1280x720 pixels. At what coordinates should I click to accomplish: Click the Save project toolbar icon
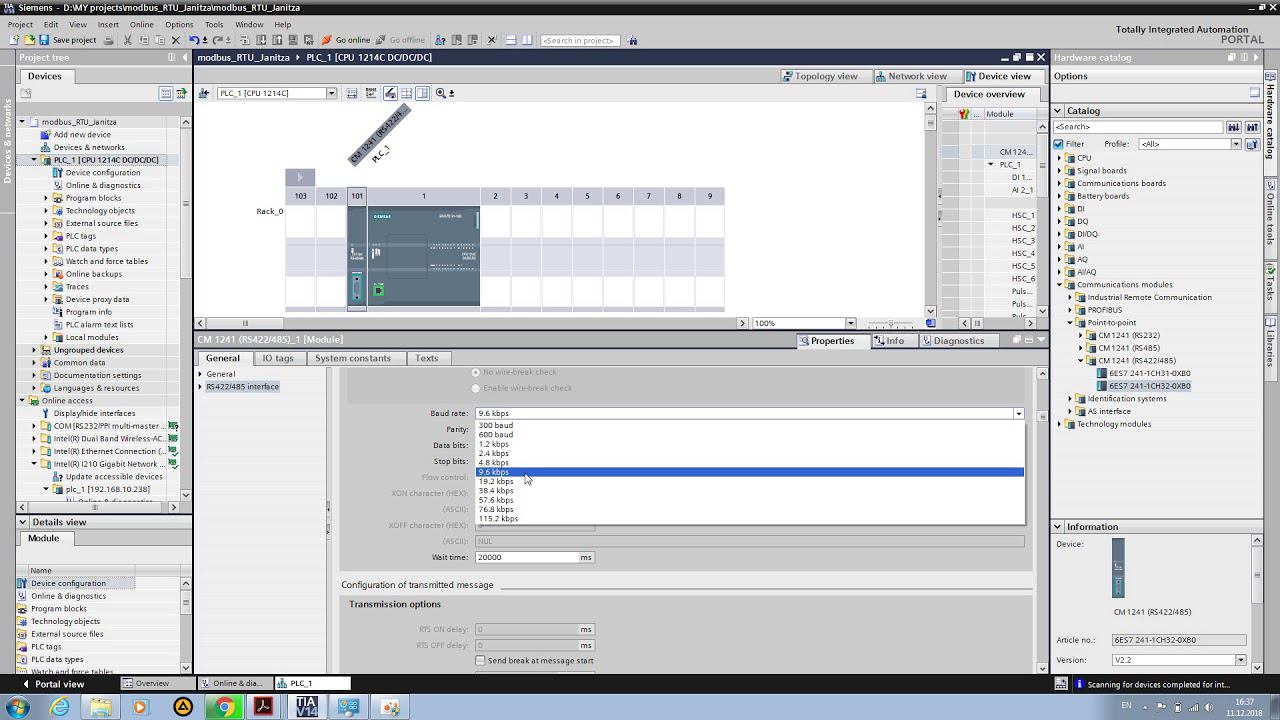point(44,40)
